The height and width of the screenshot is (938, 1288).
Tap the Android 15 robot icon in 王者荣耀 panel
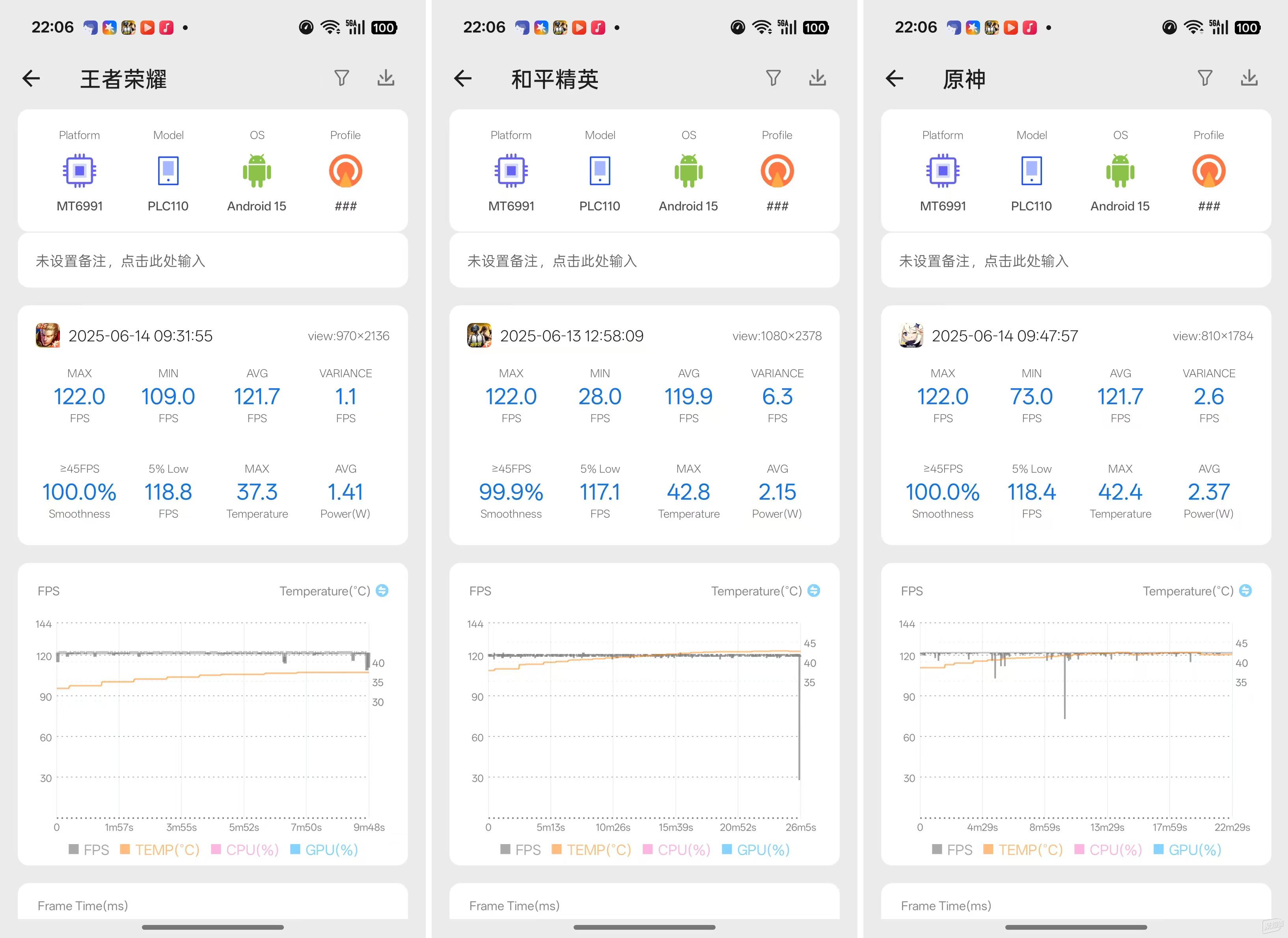257,170
